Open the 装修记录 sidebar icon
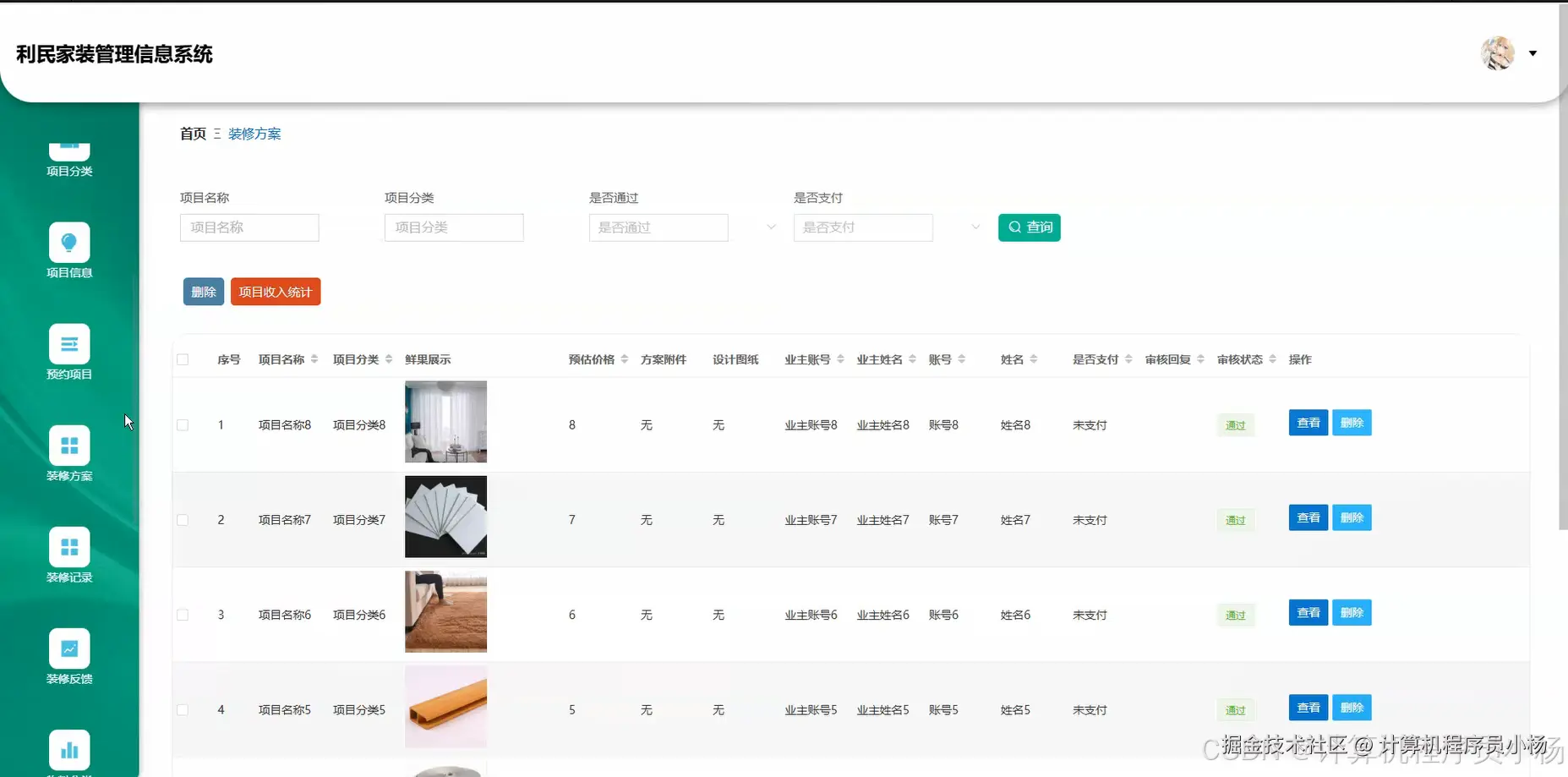Viewport: 1568px width, 777px height. pos(68,547)
